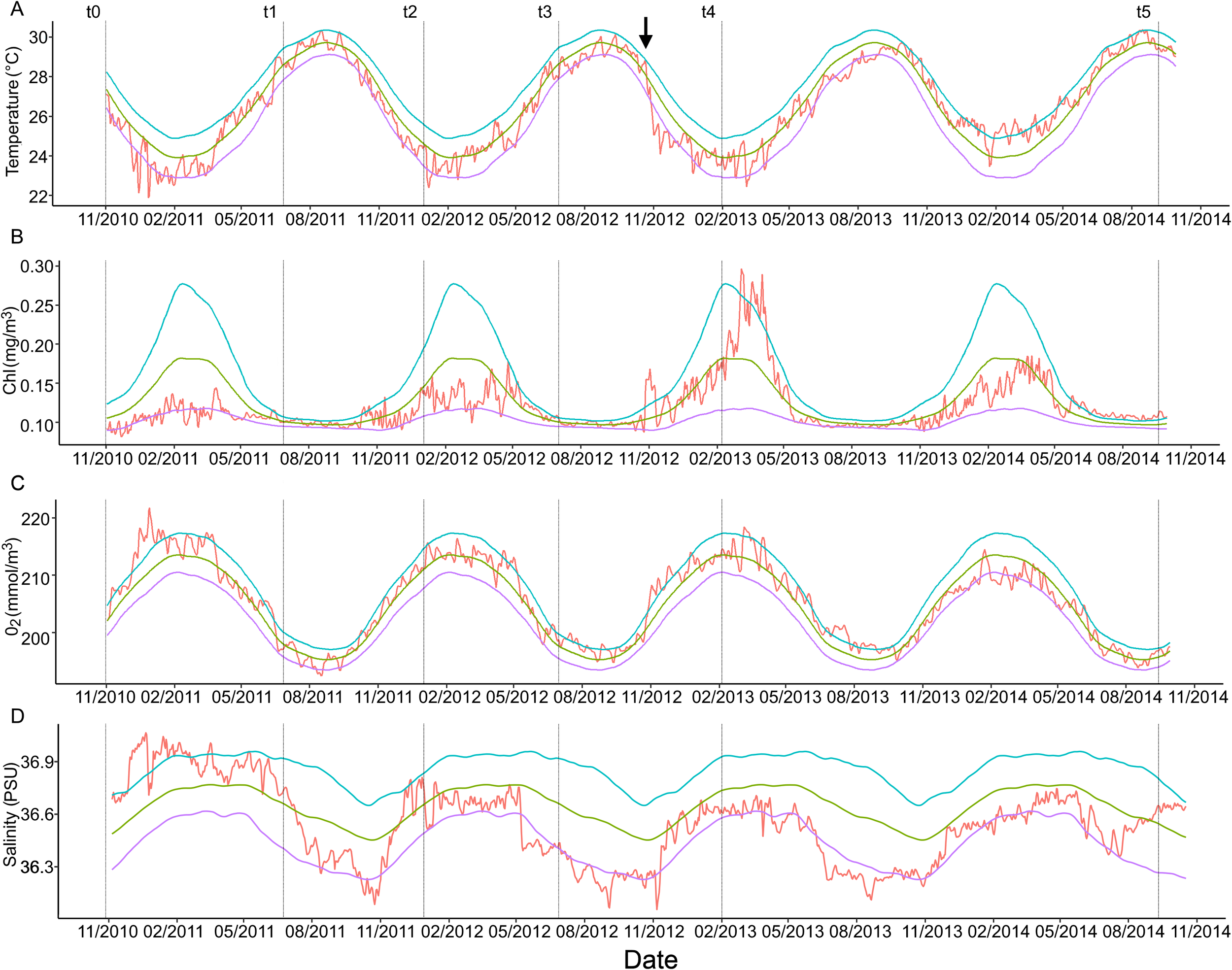Click the 36.9 tick on salinity axis
Viewport: 1232px width, 970px height.
click(x=36, y=762)
